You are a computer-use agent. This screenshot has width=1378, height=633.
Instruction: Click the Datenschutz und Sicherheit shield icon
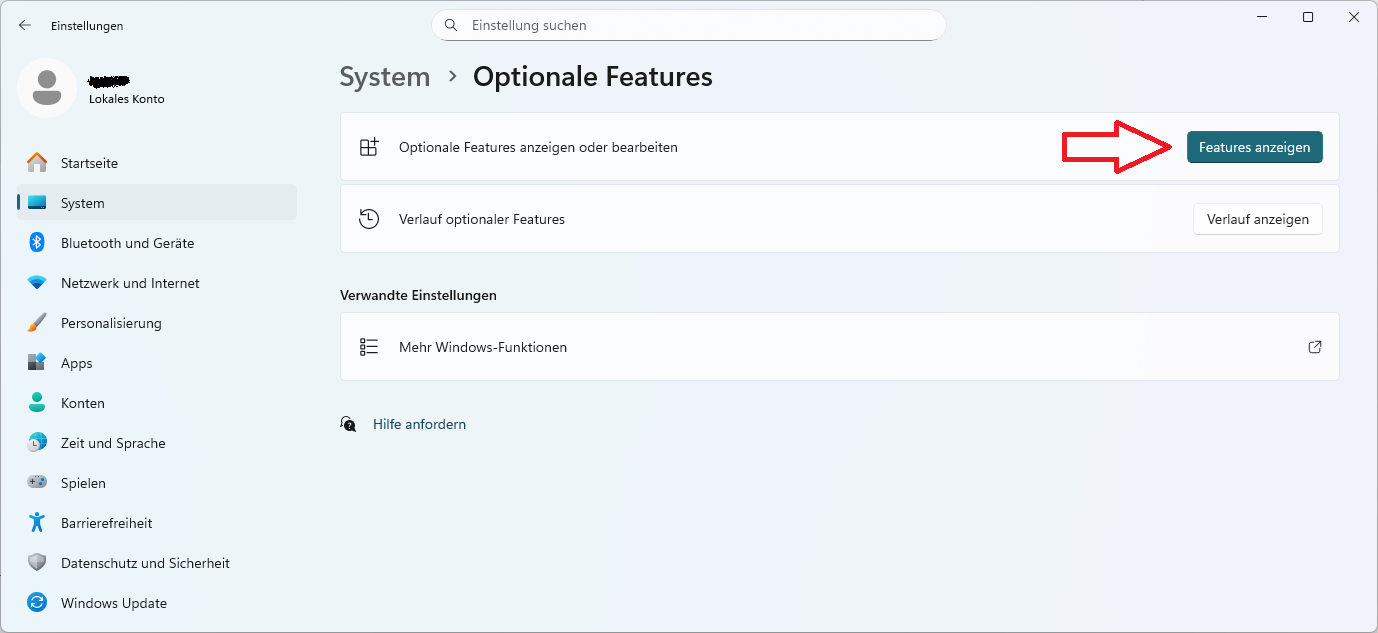pos(38,562)
